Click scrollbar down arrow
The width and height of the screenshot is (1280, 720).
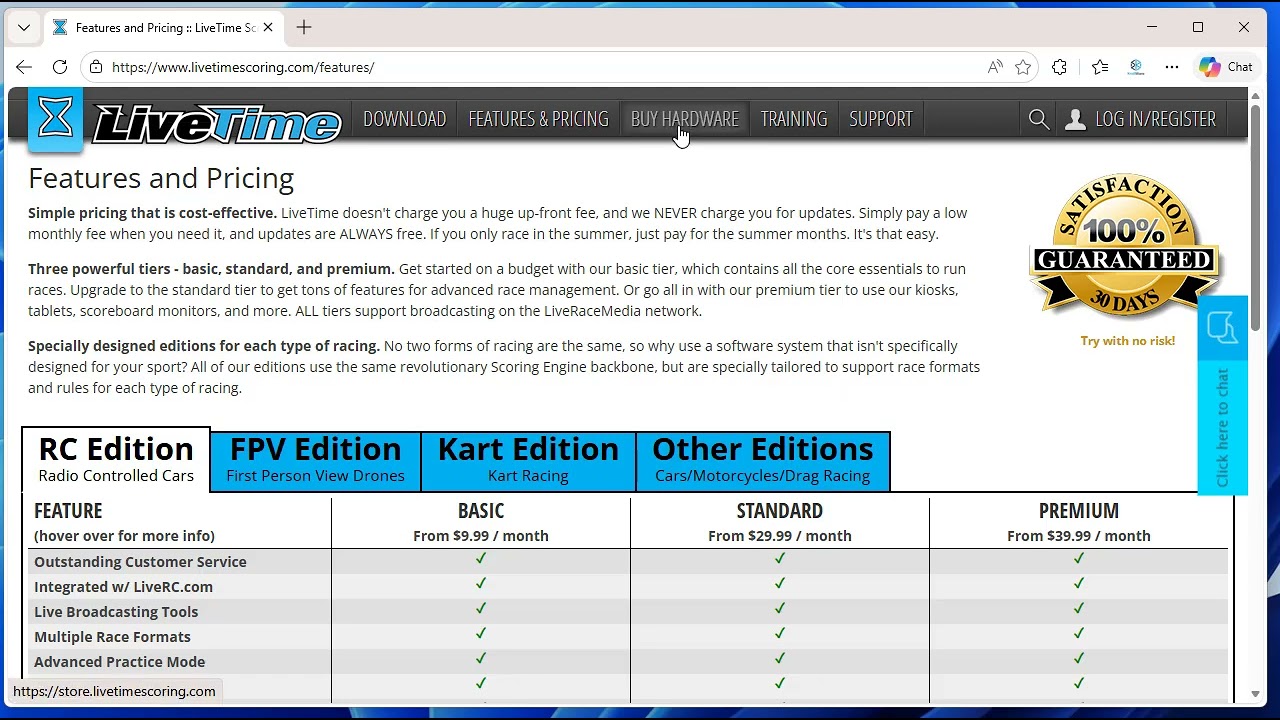coord(1255,694)
